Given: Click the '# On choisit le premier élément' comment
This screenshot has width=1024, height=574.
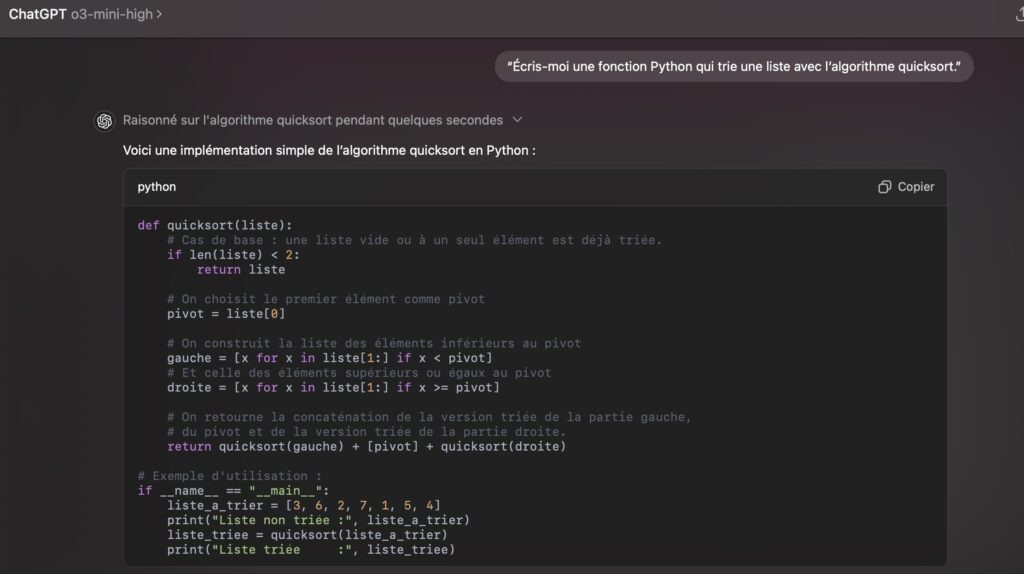Looking at the screenshot, I should pos(326,299).
